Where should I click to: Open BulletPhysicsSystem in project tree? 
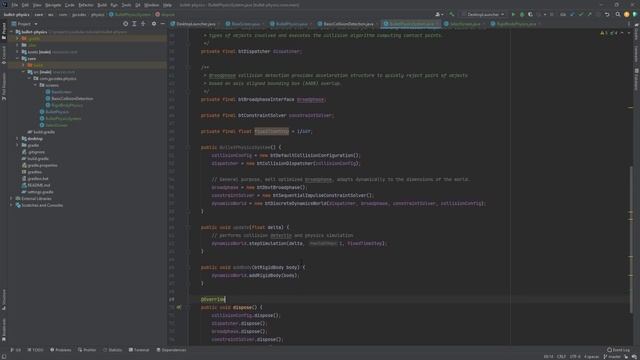[63, 119]
